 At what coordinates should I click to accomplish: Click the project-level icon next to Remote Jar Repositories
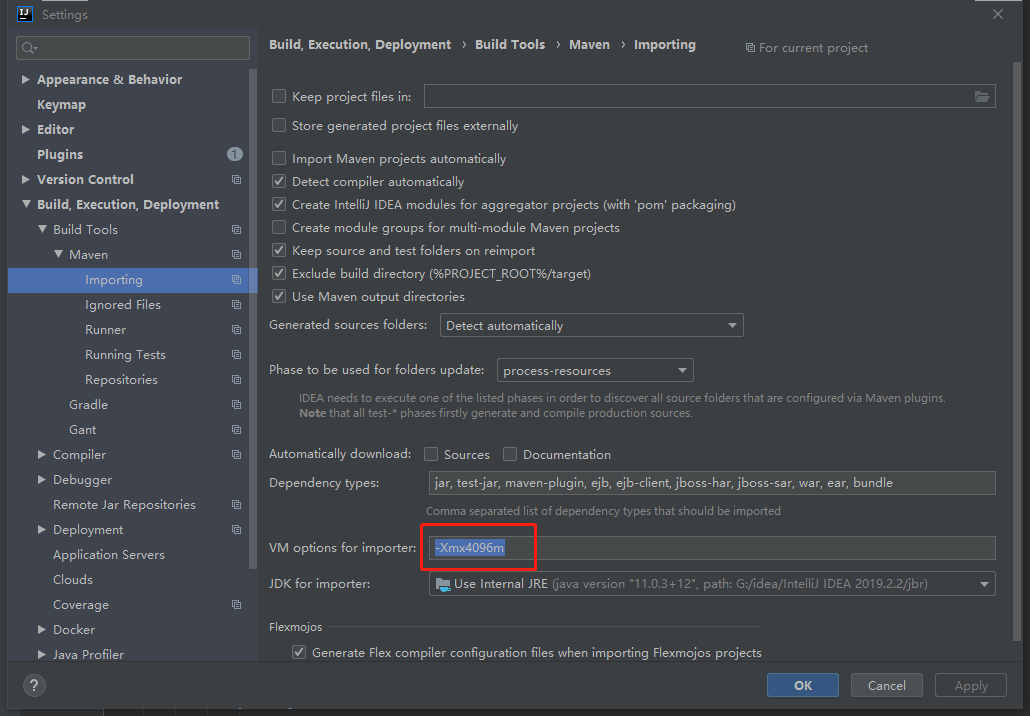click(236, 504)
